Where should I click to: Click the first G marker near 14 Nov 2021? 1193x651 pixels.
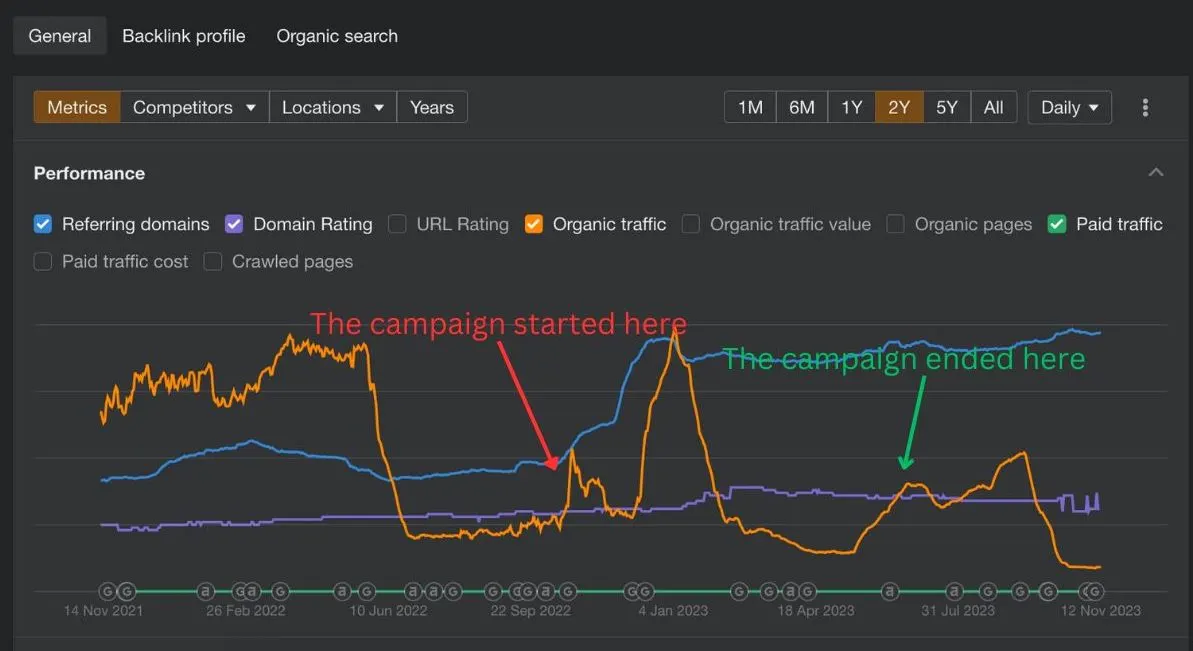click(107, 591)
